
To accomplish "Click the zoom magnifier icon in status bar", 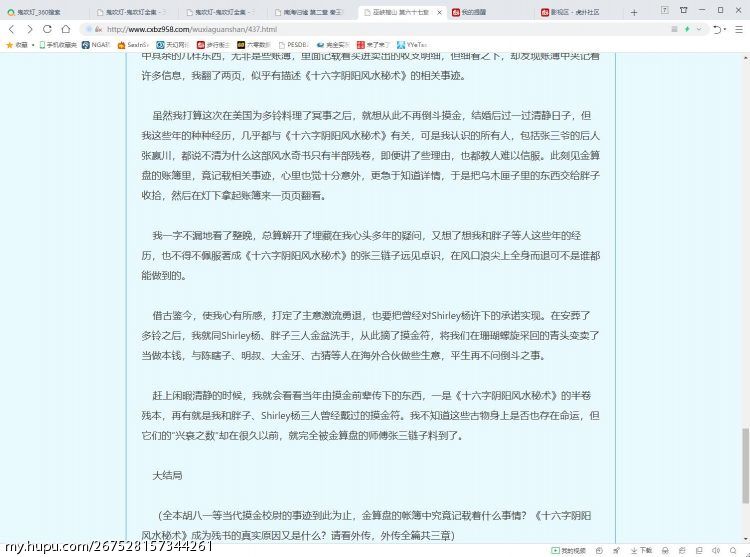I will coord(733,551).
